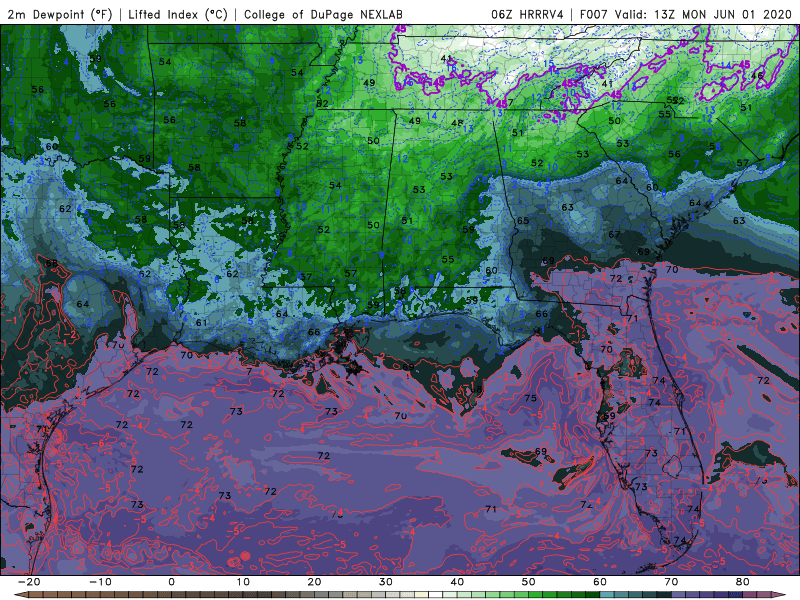Viewport: 800px width, 600px height.
Task: Click the 40 label on the color scale
Action: [x=457, y=582]
